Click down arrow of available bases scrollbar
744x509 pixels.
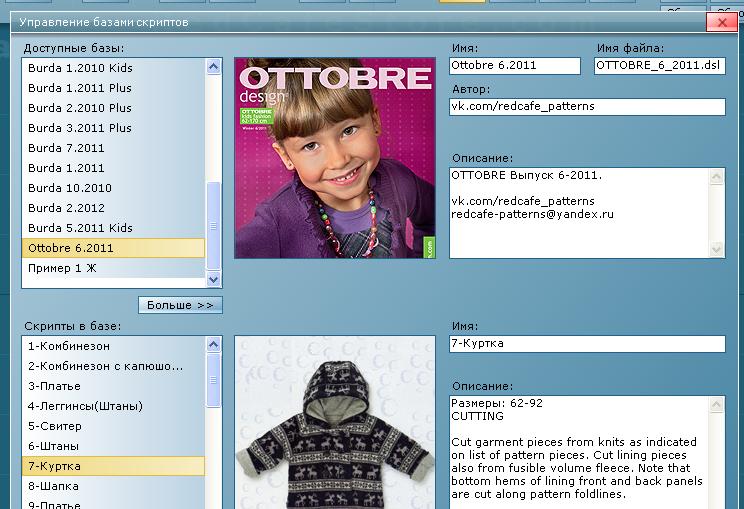[214, 279]
